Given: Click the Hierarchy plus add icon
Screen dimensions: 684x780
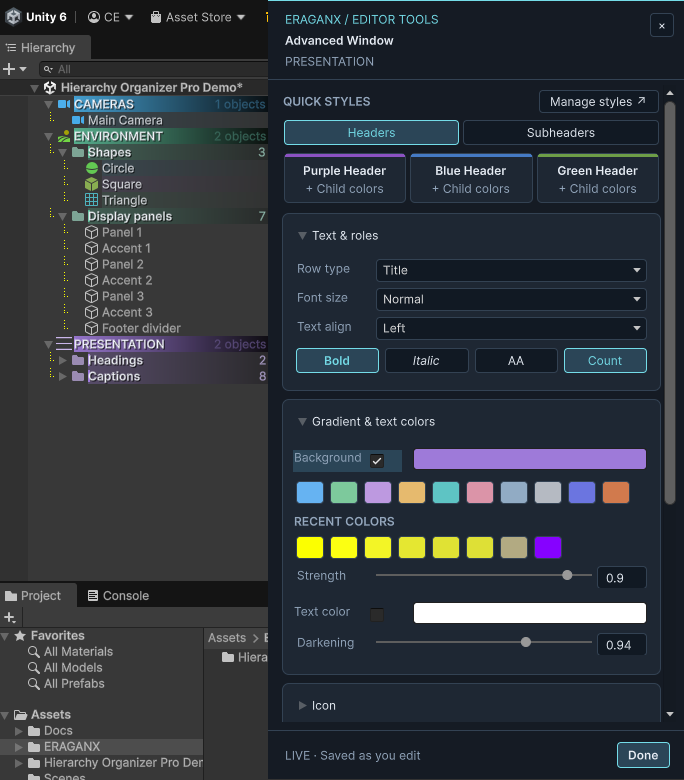Looking at the screenshot, I should point(9,69).
